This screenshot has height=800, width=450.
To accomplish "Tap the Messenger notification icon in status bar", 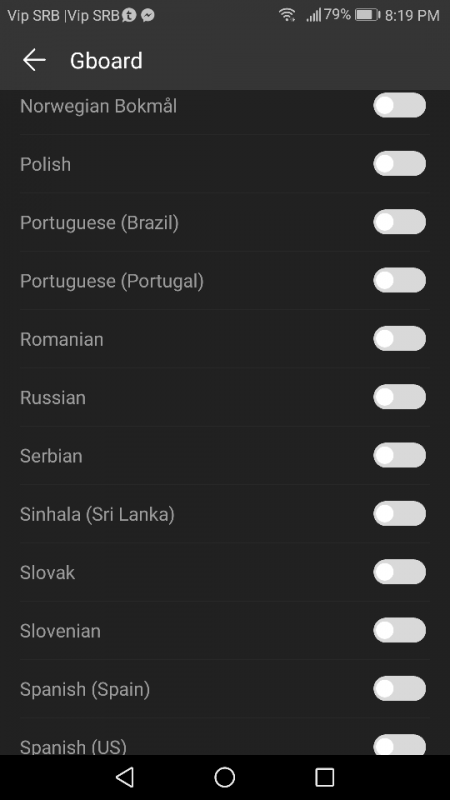I will (148, 16).
